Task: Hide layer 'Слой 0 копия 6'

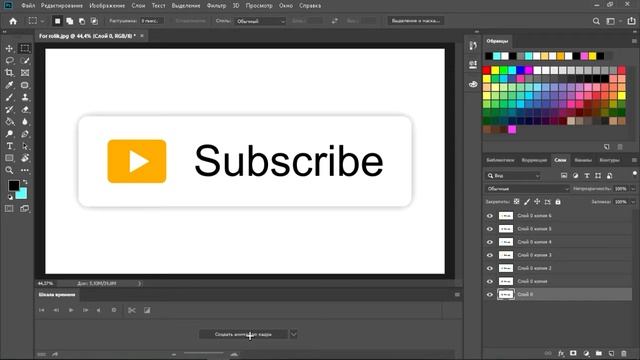Action: click(x=490, y=216)
